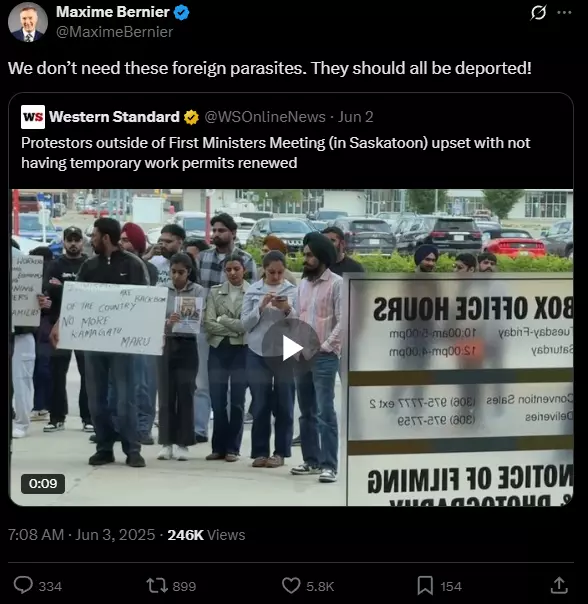Click the 7:08 AM Jun 3, 2025 timestamp
The width and height of the screenshot is (588, 604).
81,535
